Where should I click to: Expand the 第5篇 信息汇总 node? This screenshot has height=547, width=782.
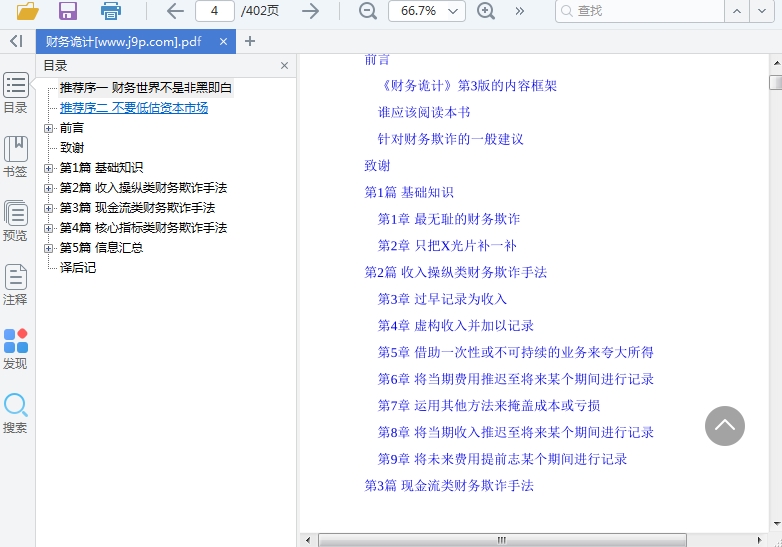point(48,248)
